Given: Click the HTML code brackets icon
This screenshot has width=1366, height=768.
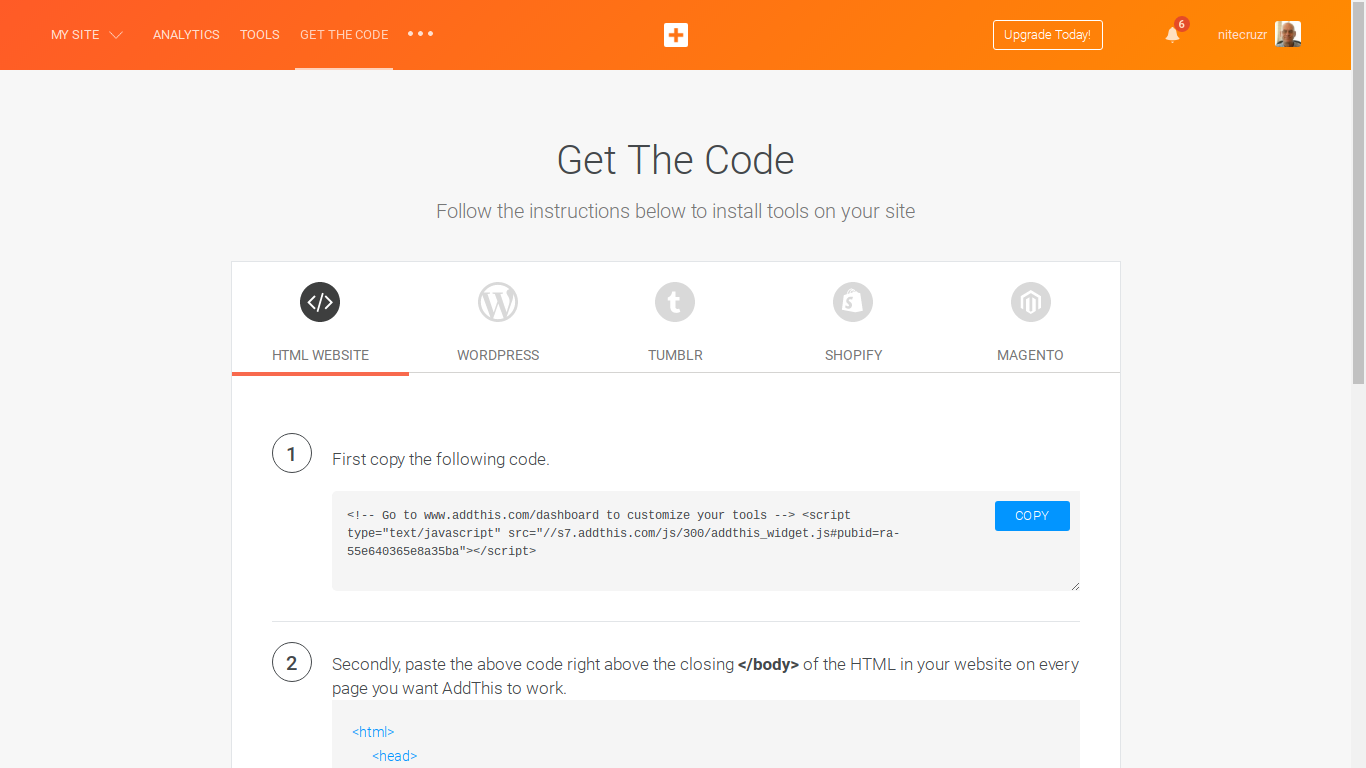Looking at the screenshot, I should (320, 302).
